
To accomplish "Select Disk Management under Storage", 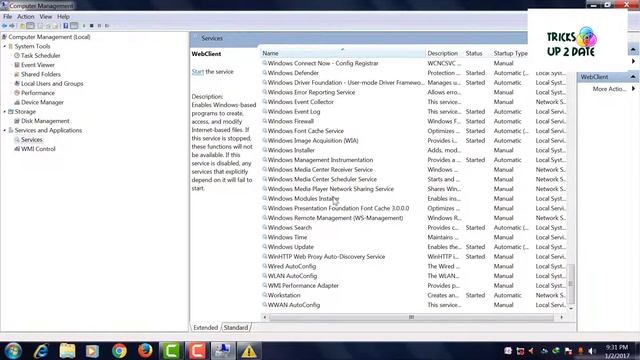I will click(x=45, y=121).
